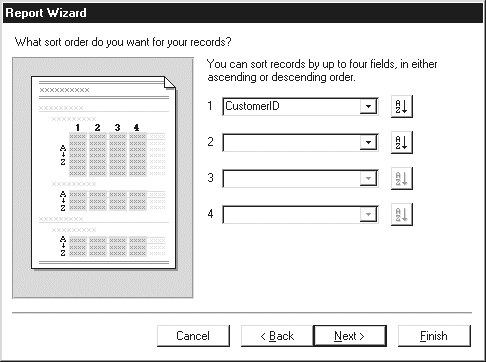Go back to the previous wizard step

click(x=277, y=336)
